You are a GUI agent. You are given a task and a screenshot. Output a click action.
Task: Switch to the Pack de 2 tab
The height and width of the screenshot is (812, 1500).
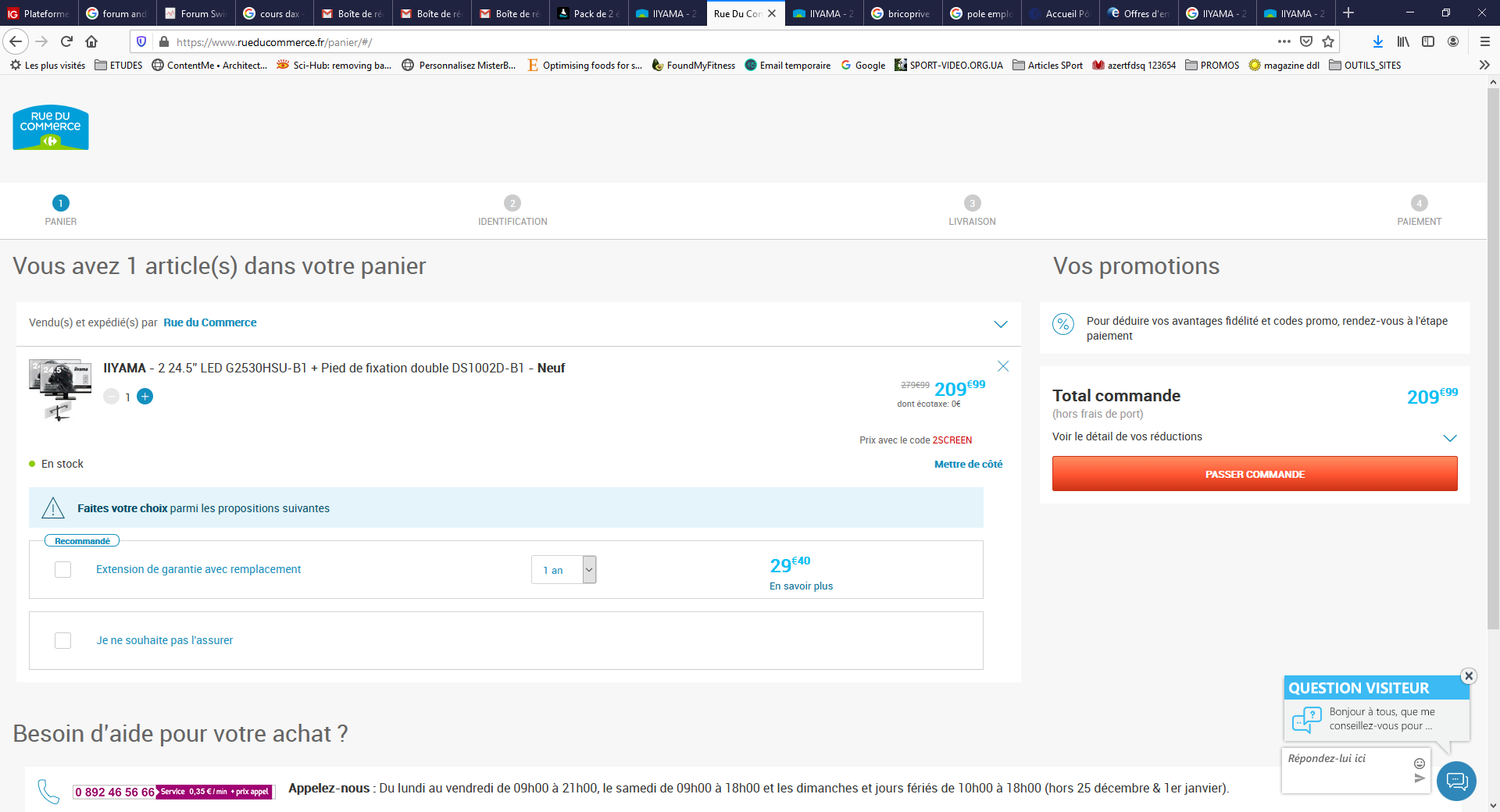(x=589, y=13)
